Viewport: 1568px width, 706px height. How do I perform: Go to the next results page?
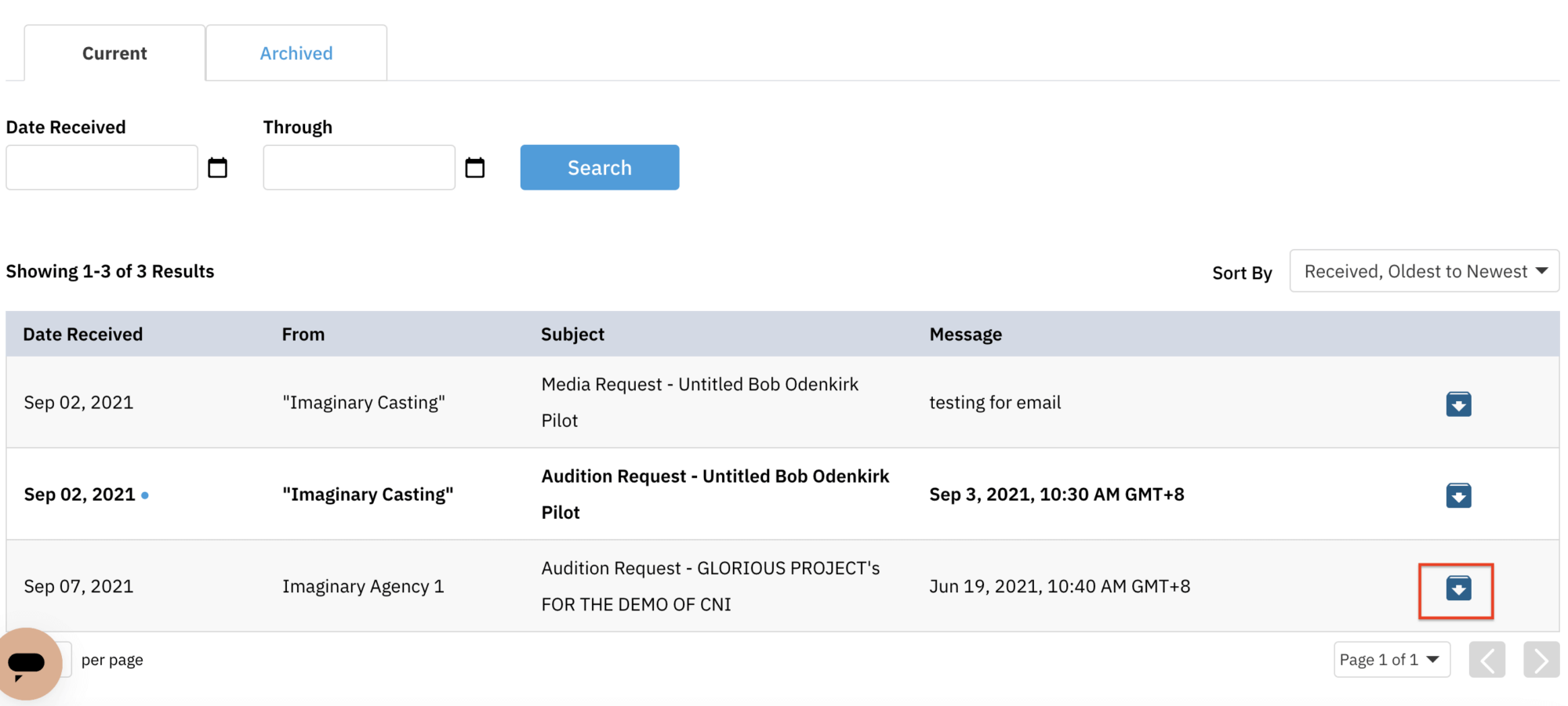click(1541, 659)
